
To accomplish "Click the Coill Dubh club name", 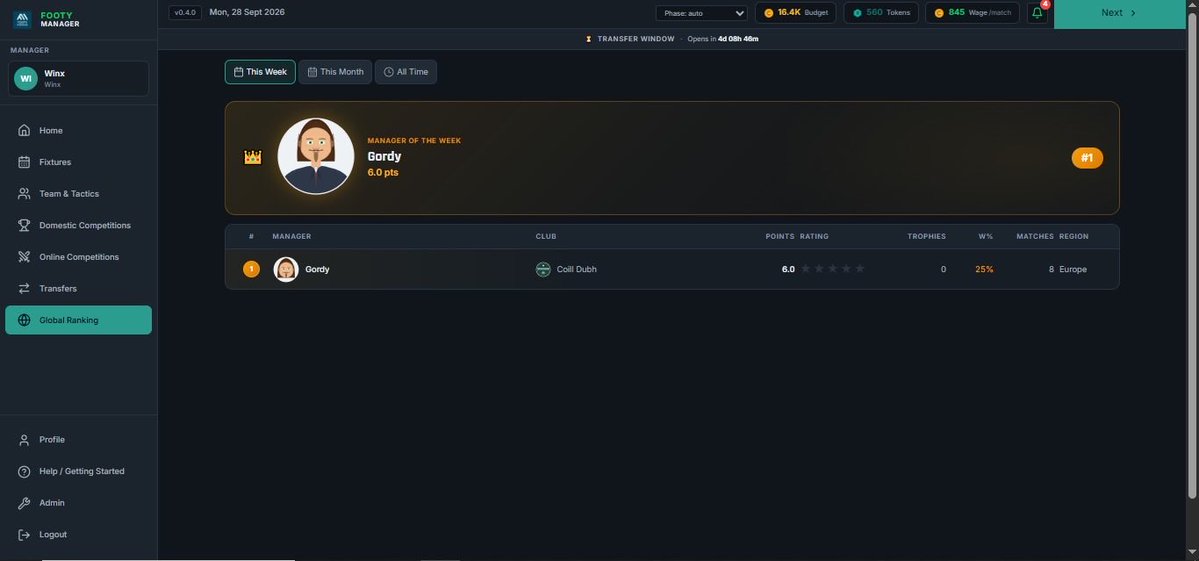I will tap(577, 270).
